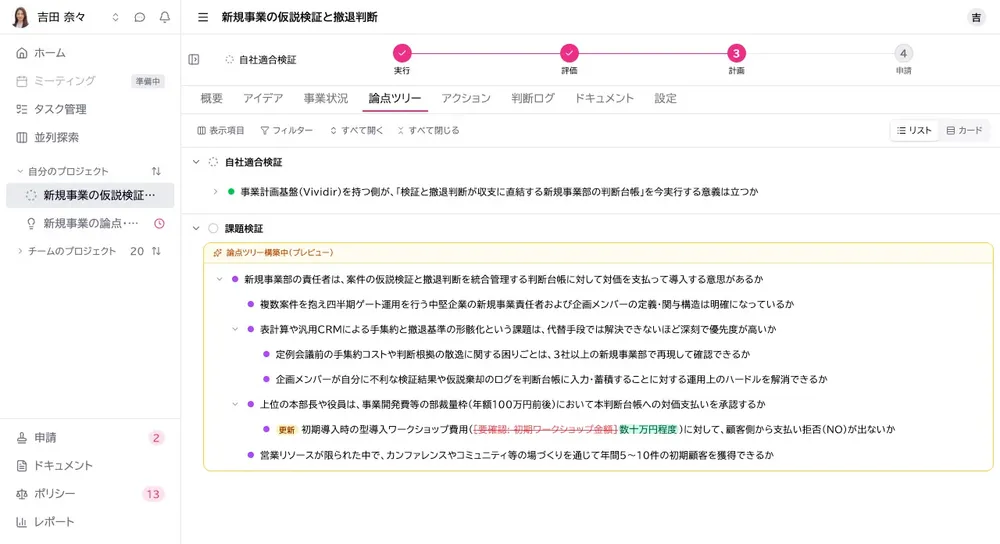Open 概要 tab
The width and height of the screenshot is (1000, 544).
pyautogui.click(x=211, y=98)
